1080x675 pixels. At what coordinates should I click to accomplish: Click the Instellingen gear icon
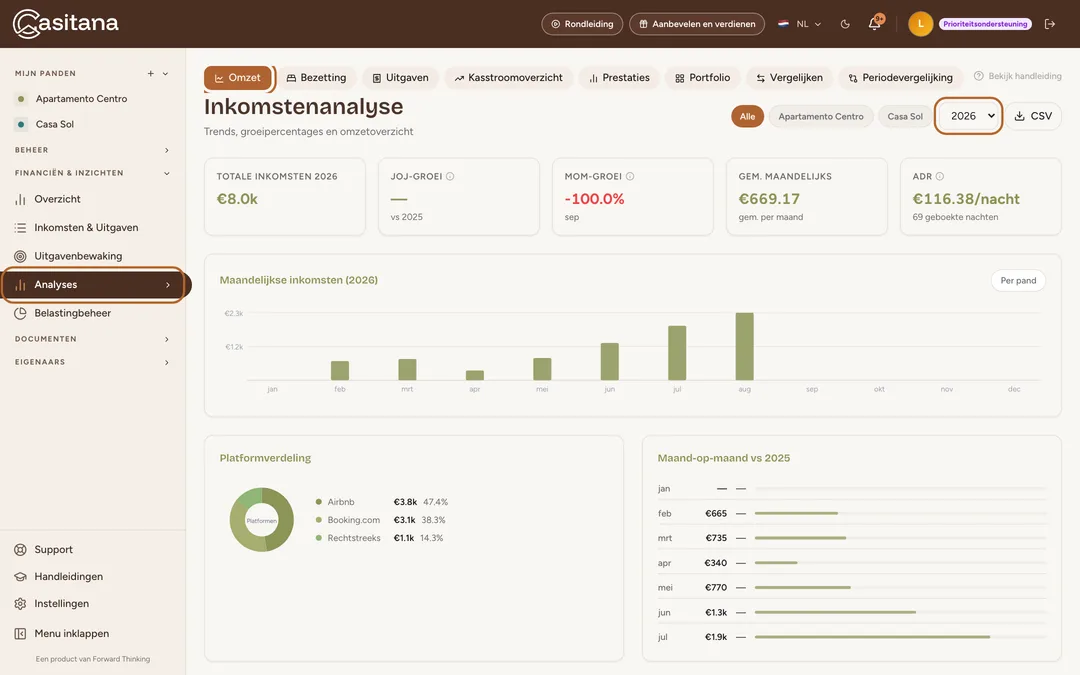tap(20, 604)
